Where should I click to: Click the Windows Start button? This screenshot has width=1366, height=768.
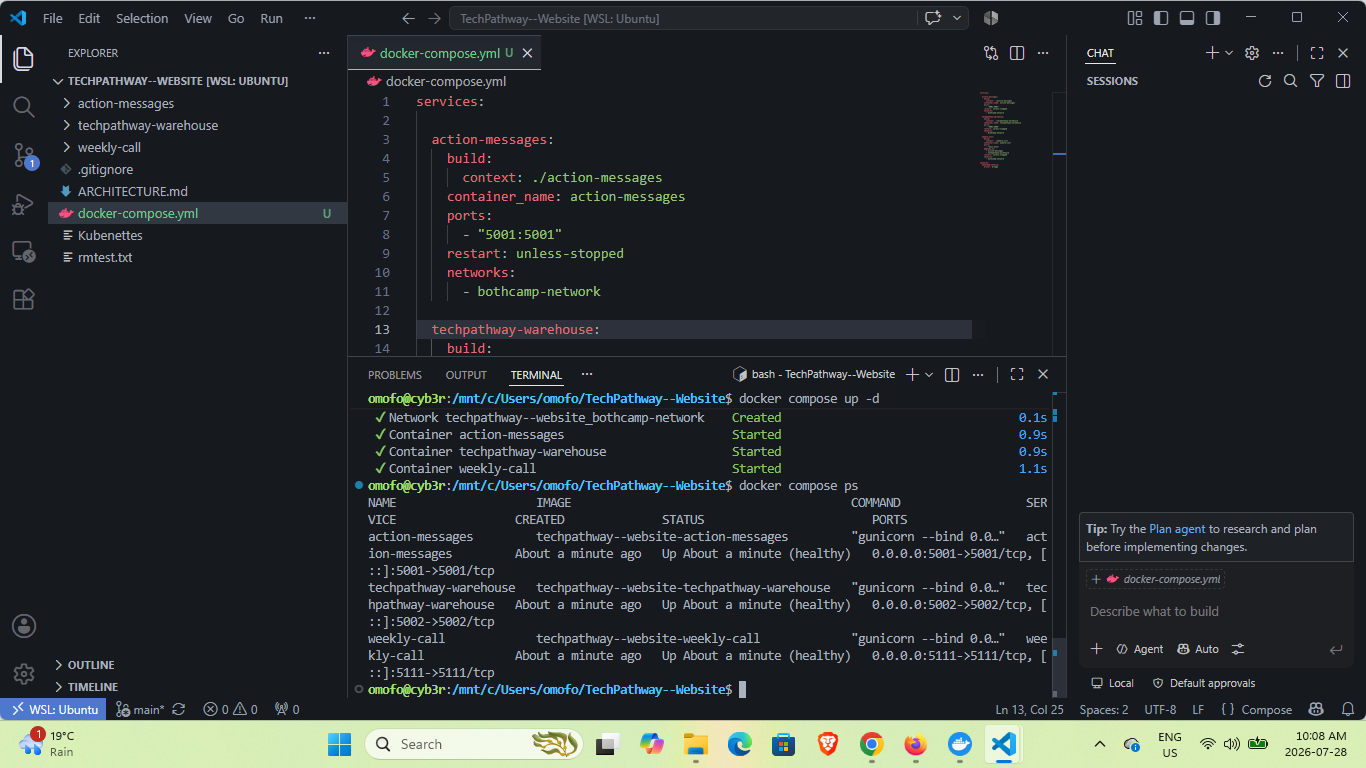coord(340,744)
